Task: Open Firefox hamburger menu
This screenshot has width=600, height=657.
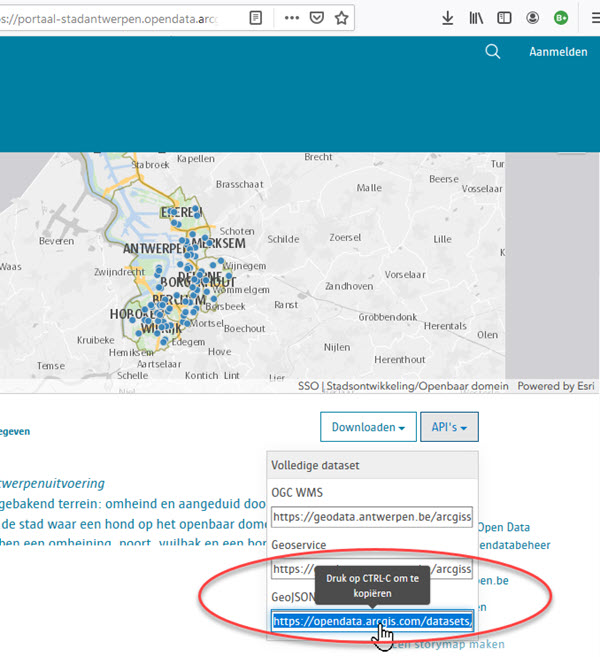Action: pyautogui.click(x=595, y=18)
